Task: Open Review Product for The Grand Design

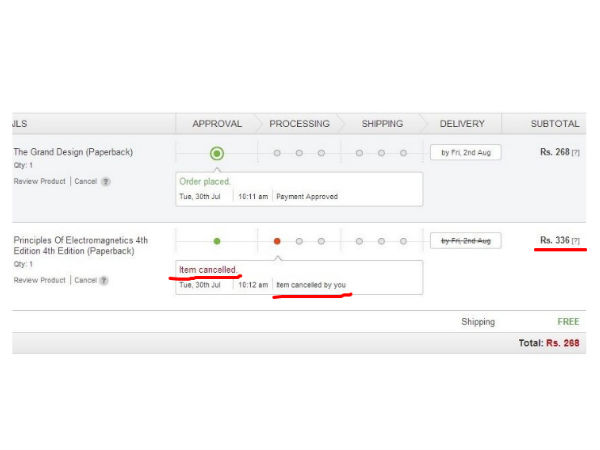Action: (40, 181)
